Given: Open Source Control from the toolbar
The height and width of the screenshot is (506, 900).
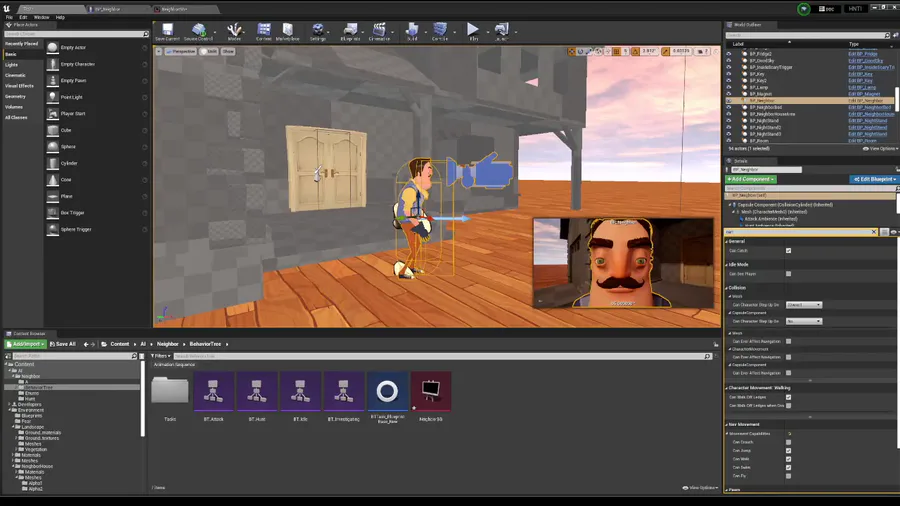Looking at the screenshot, I should tap(199, 32).
